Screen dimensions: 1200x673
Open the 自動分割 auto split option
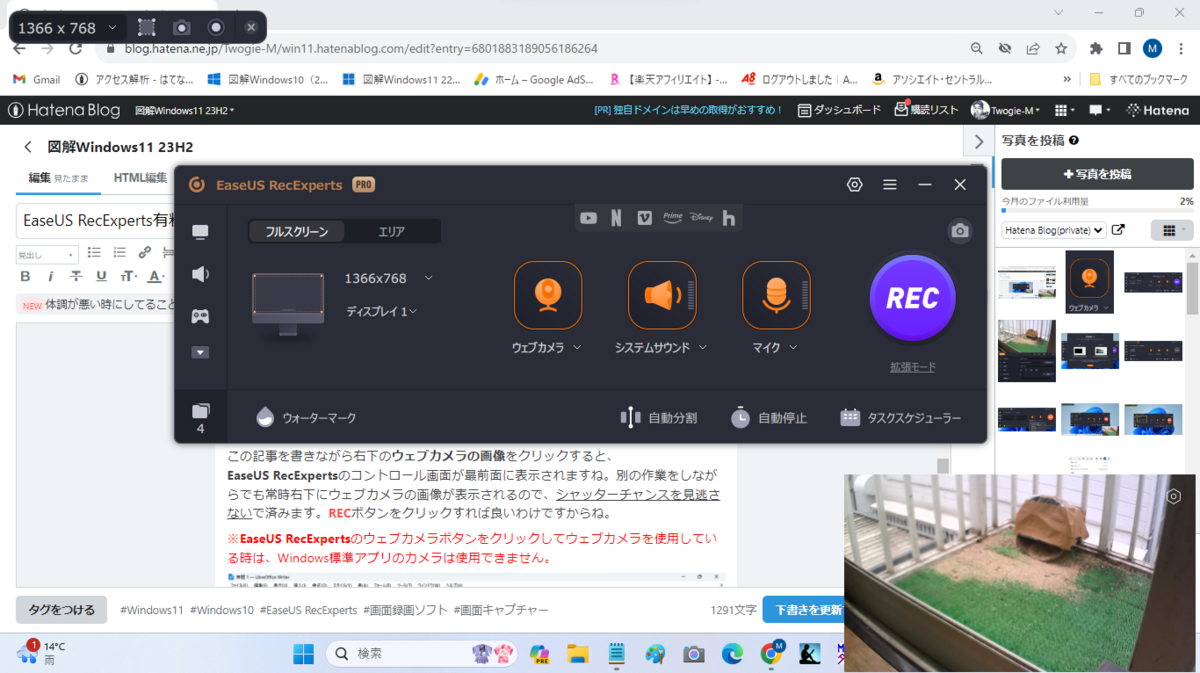tap(659, 418)
